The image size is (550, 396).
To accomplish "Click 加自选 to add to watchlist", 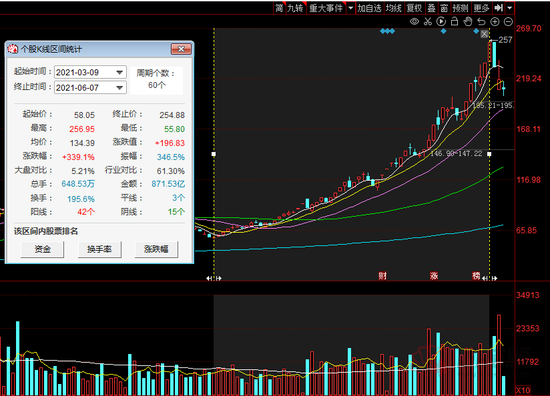I will point(369,8).
